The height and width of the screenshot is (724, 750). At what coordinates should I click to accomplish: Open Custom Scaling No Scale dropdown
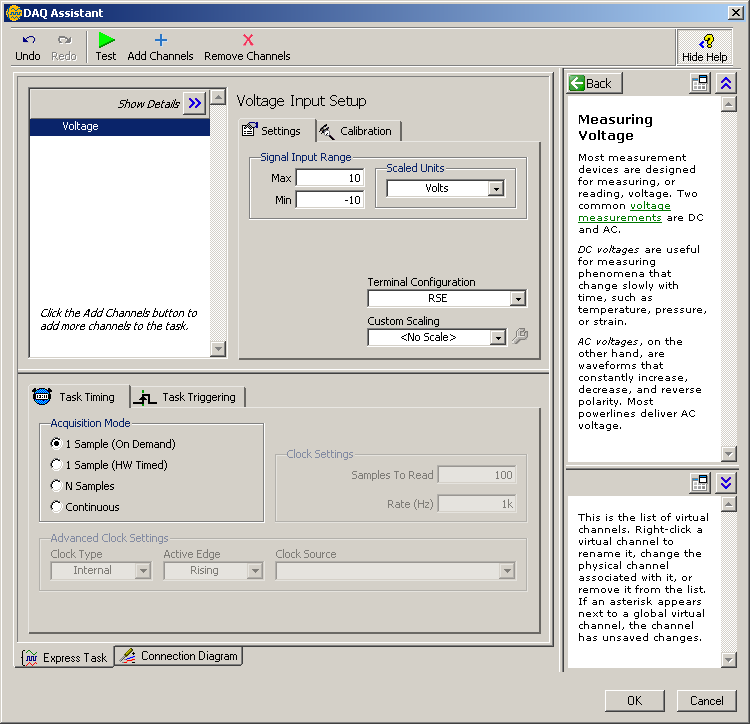point(498,338)
